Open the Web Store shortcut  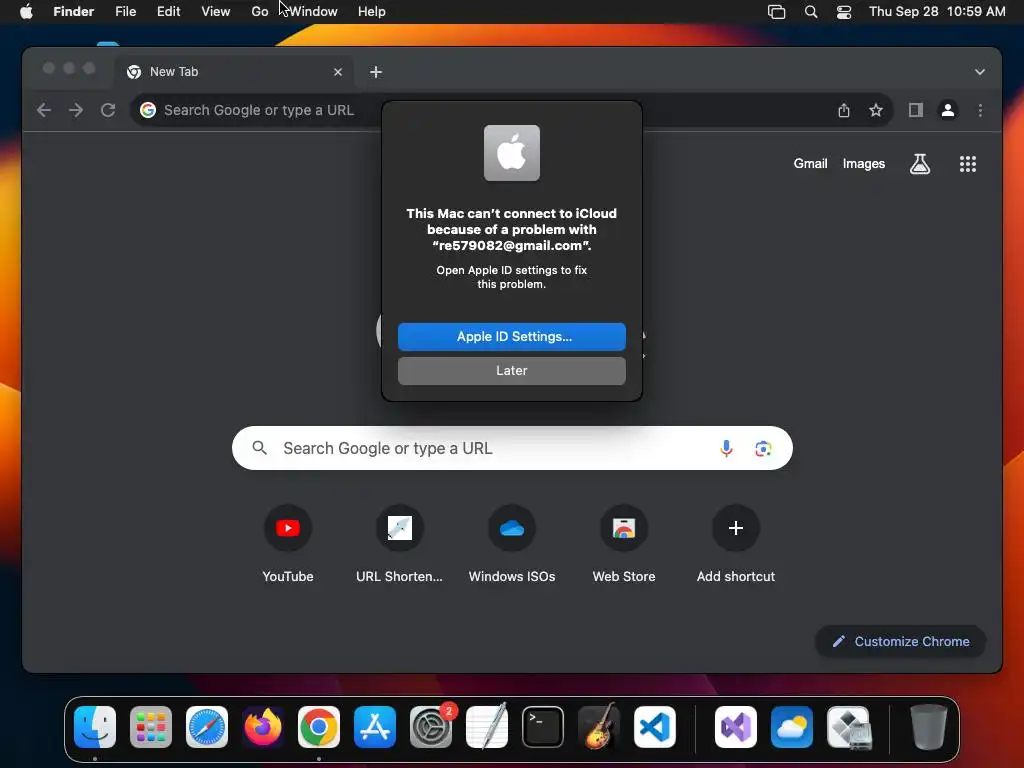624,543
